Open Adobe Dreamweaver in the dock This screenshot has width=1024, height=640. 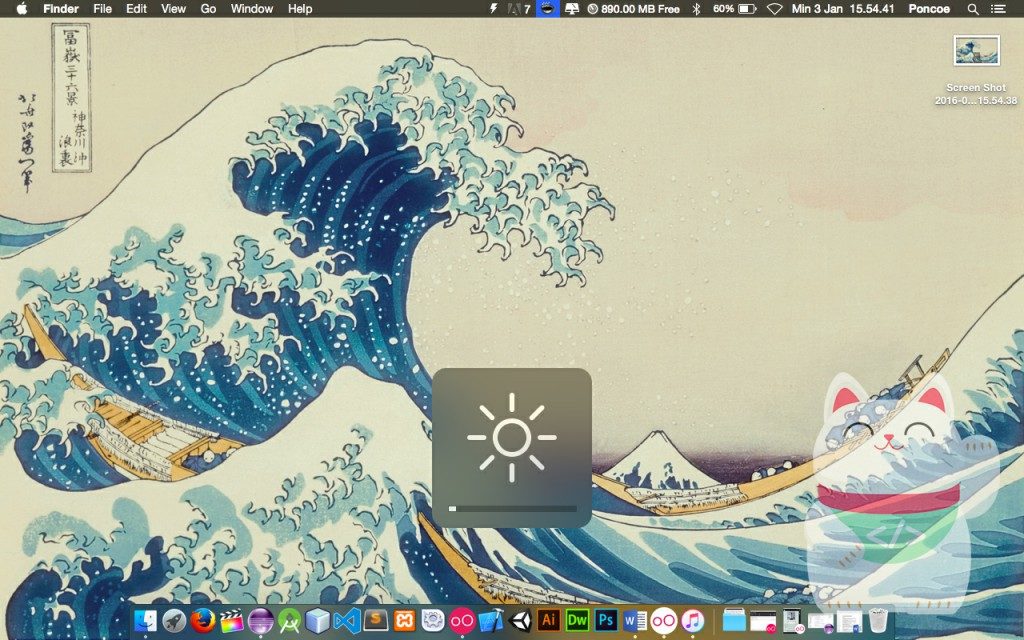point(577,620)
